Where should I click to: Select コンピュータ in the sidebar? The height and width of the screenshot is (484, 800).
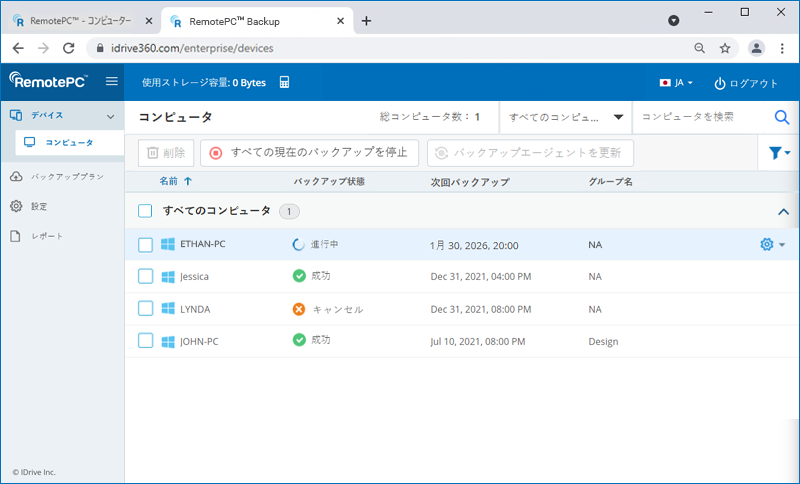[70, 143]
